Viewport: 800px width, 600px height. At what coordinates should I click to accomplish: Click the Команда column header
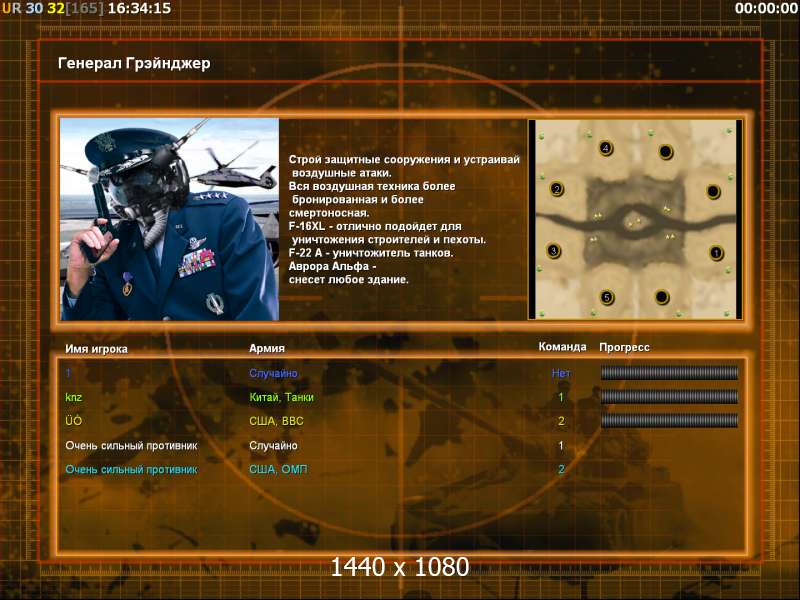(x=562, y=347)
